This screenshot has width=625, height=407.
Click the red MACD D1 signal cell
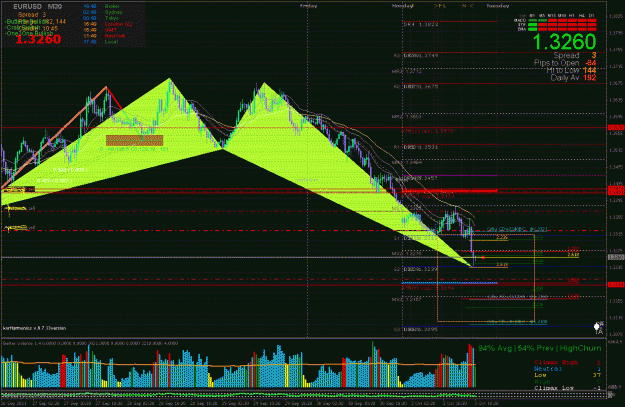click(592, 20)
